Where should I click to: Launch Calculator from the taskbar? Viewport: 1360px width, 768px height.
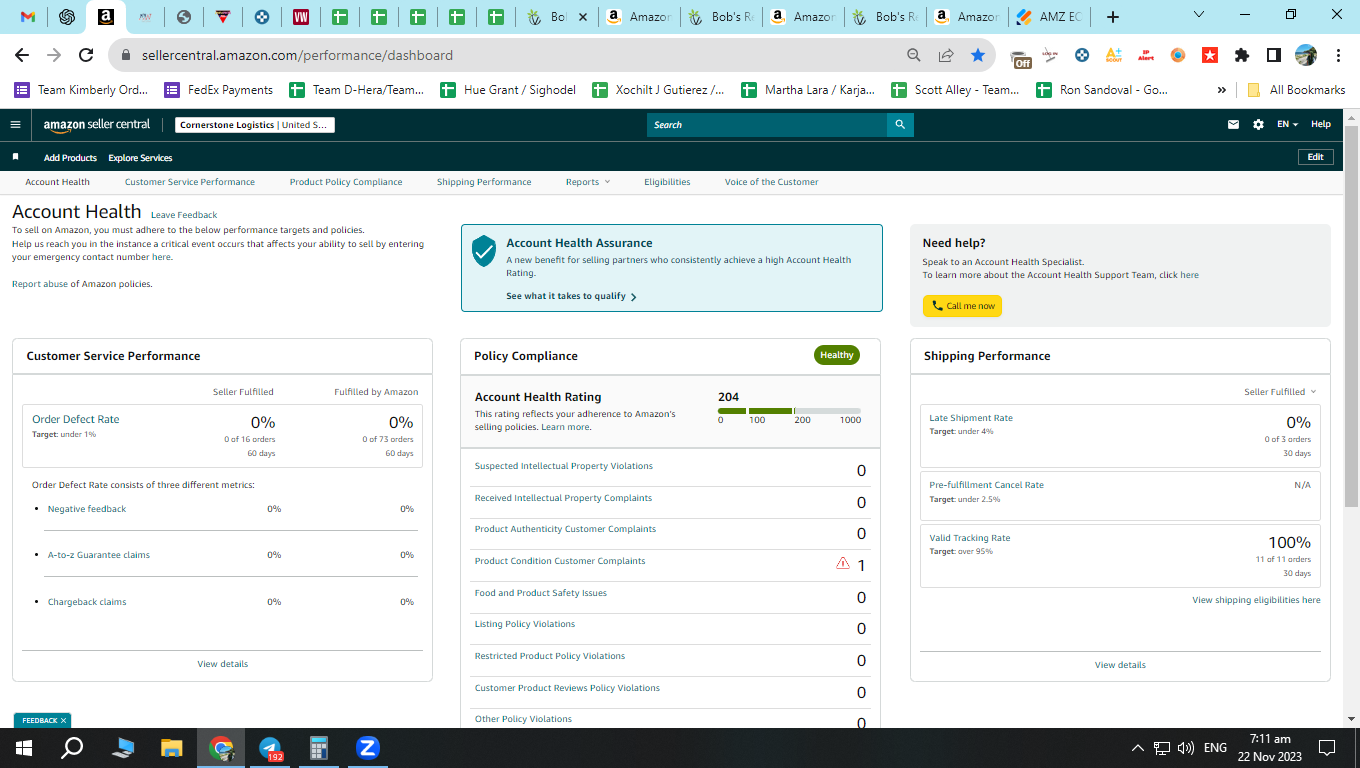click(x=319, y=748)
